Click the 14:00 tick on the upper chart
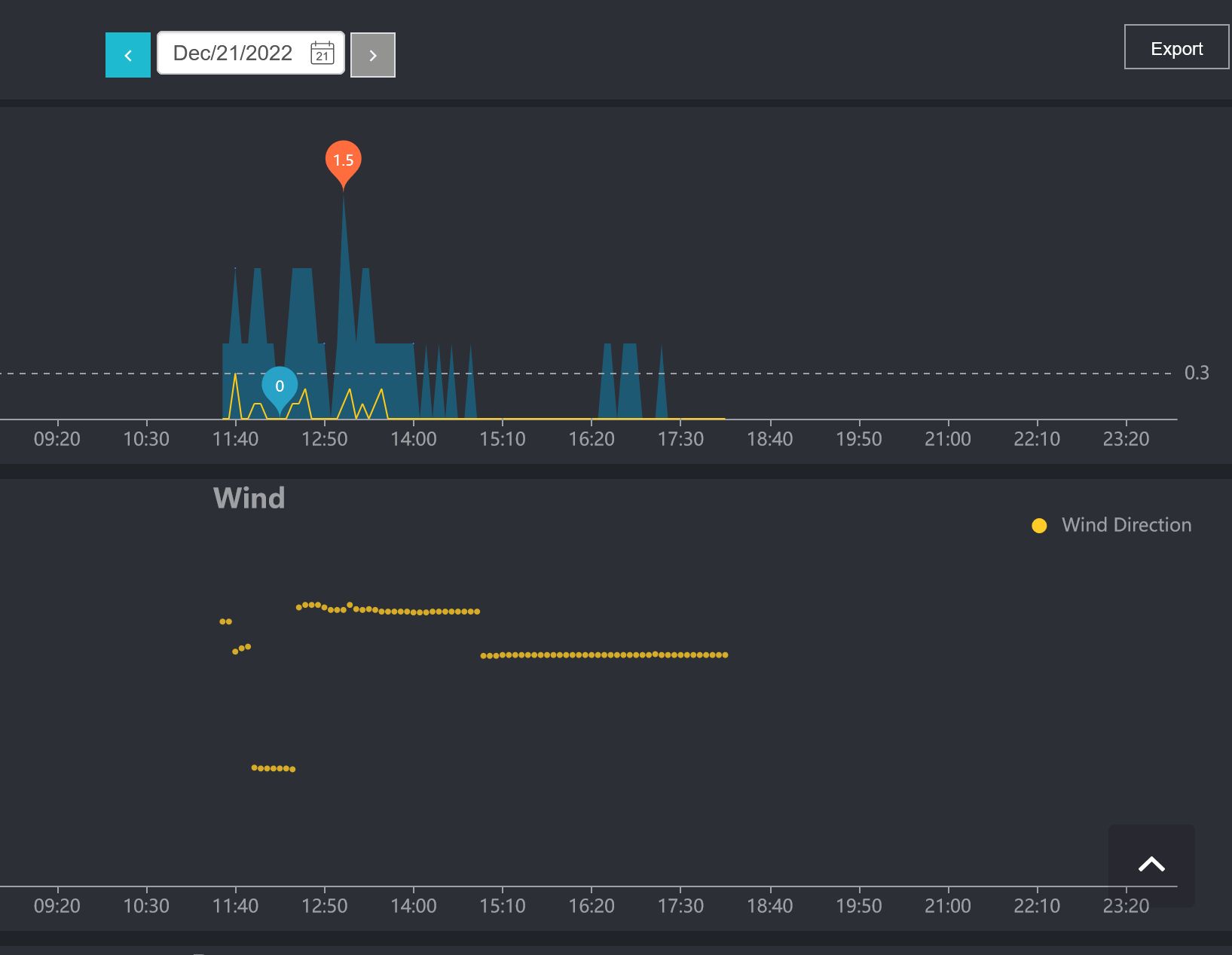This screenshot has width=1232, height=955. tap(414, 438)
